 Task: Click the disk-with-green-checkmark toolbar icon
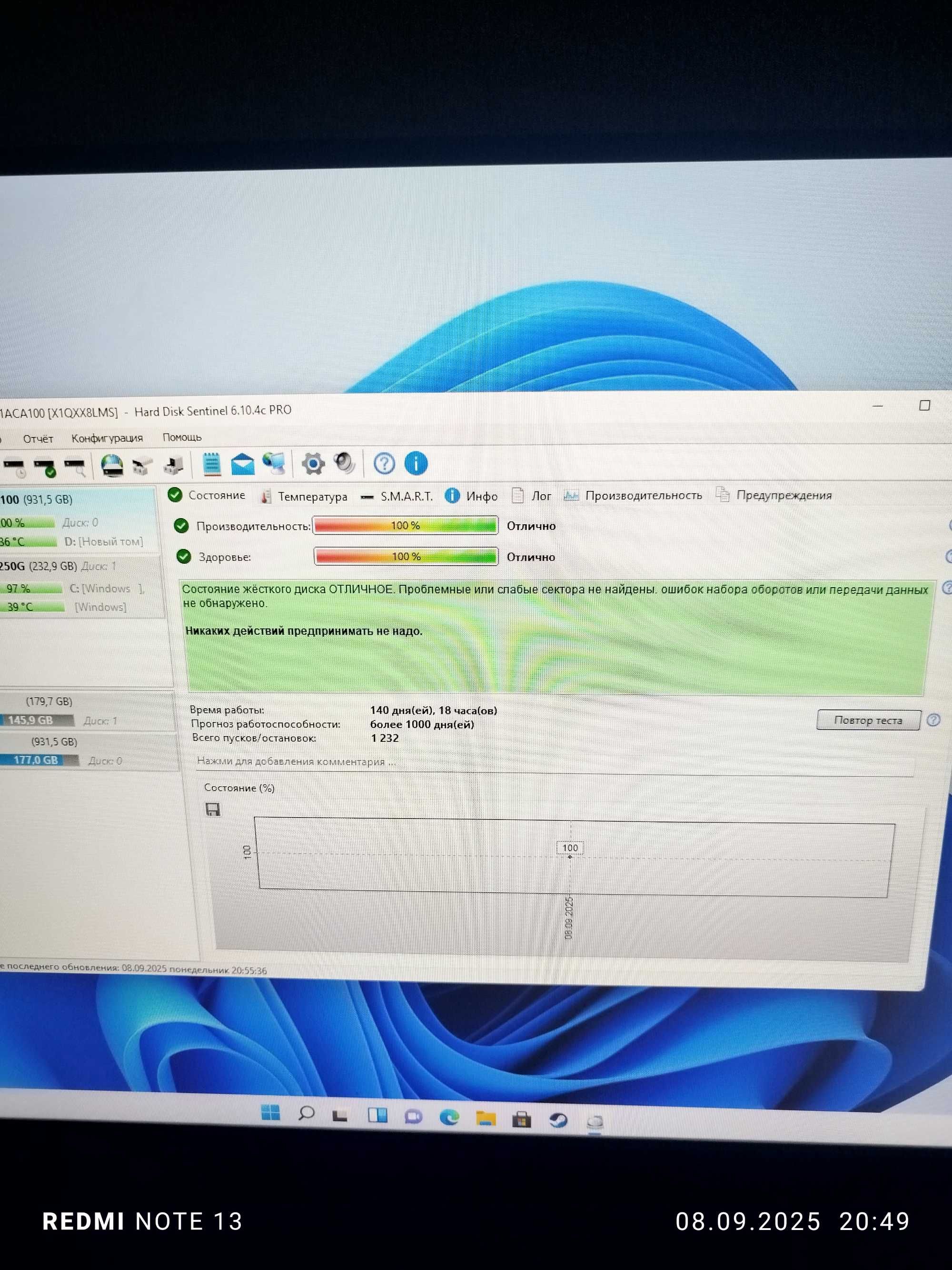tap(45, 467)
